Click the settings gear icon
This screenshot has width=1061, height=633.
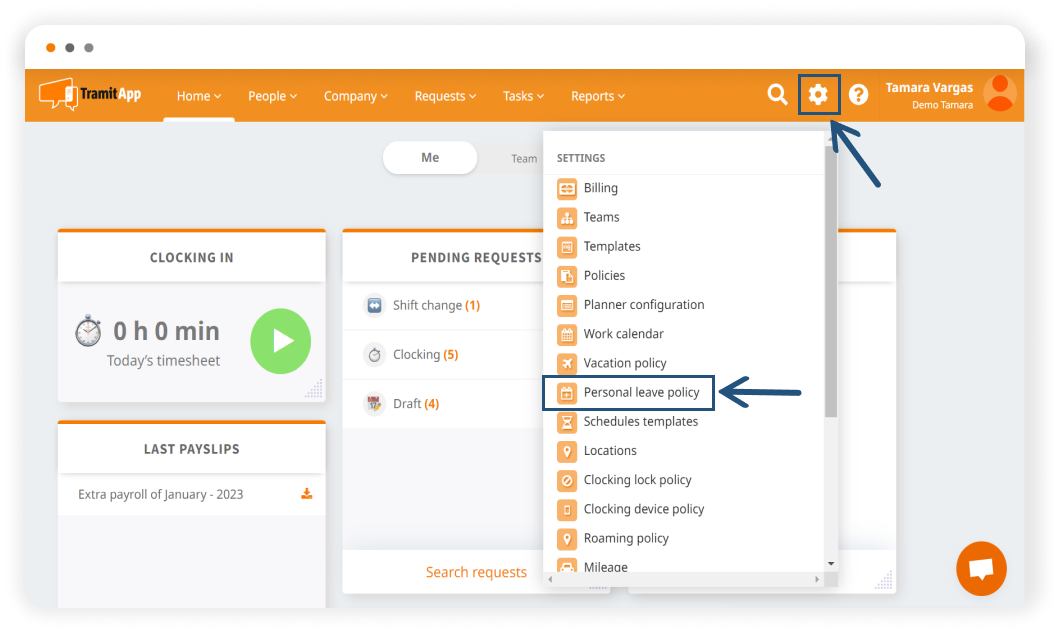[818, 95]
